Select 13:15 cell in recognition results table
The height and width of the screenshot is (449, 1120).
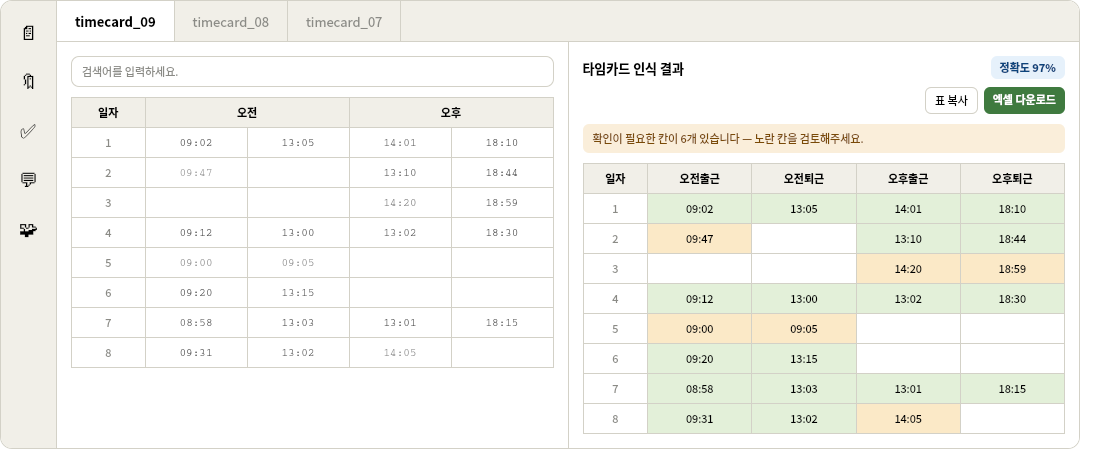(804, 359)
